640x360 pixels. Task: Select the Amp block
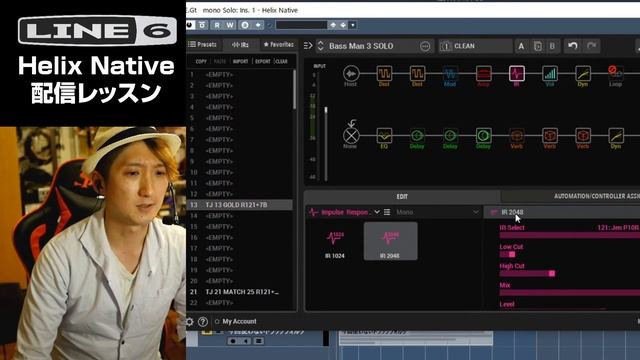[483, 74]
